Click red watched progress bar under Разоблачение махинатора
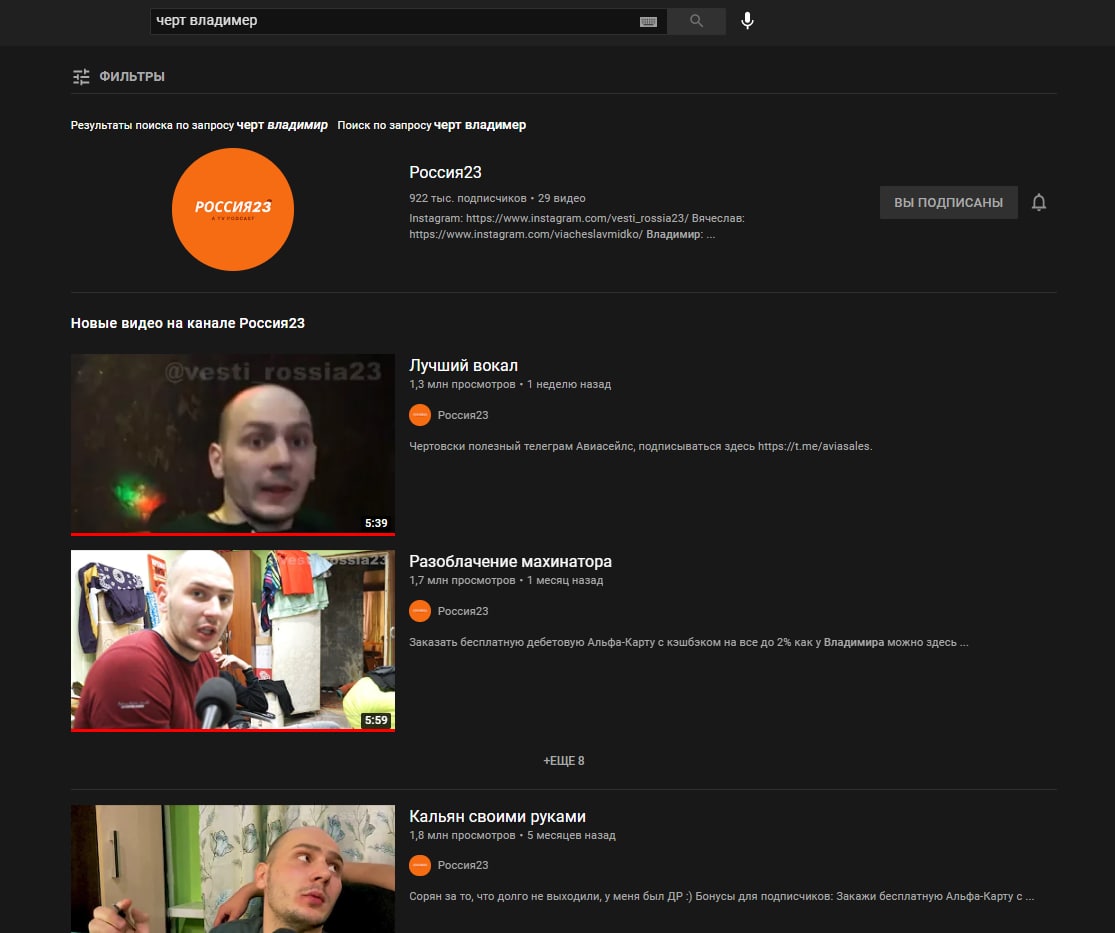 pos(233,730)
